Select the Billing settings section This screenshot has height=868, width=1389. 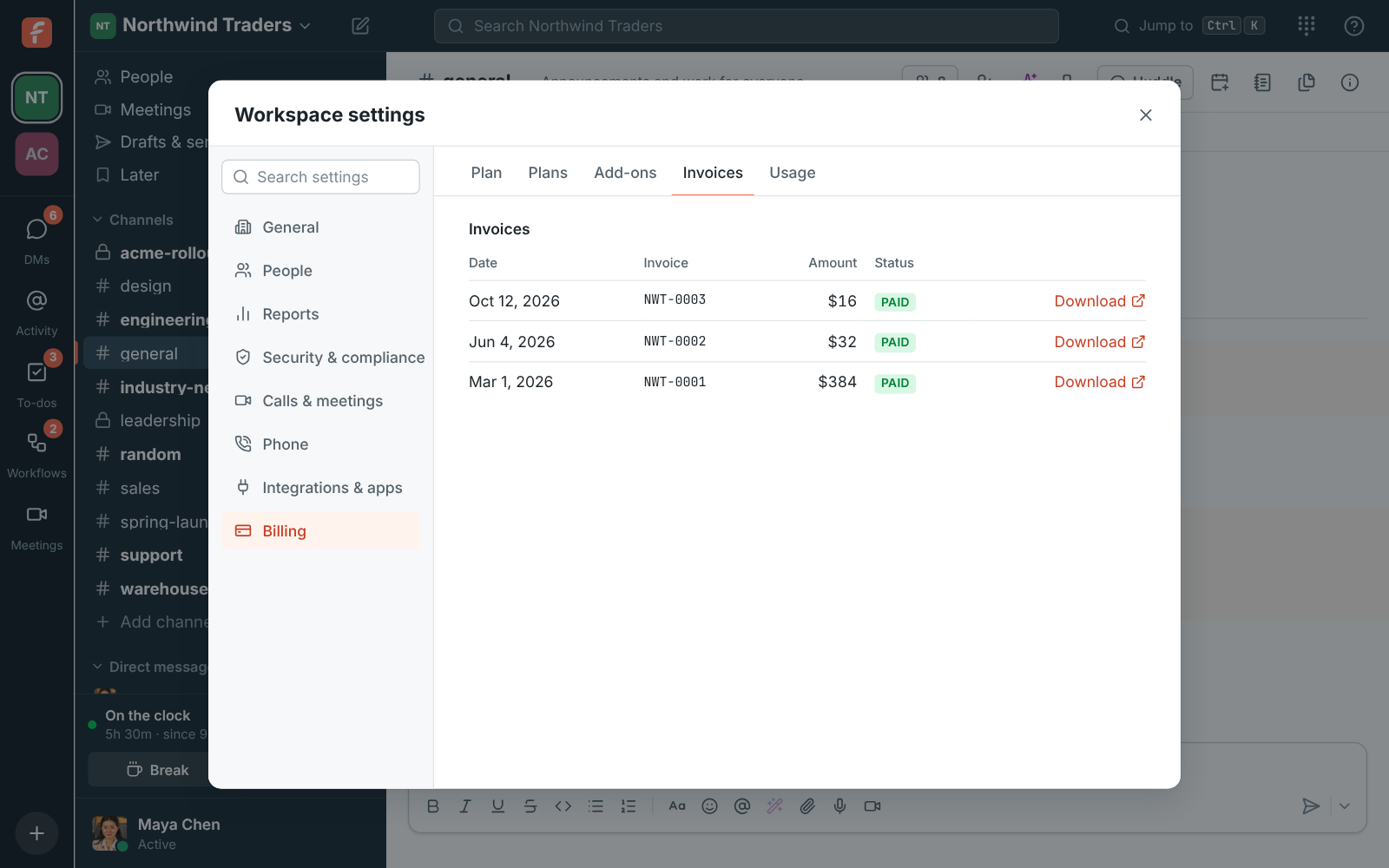coord(320,531)
